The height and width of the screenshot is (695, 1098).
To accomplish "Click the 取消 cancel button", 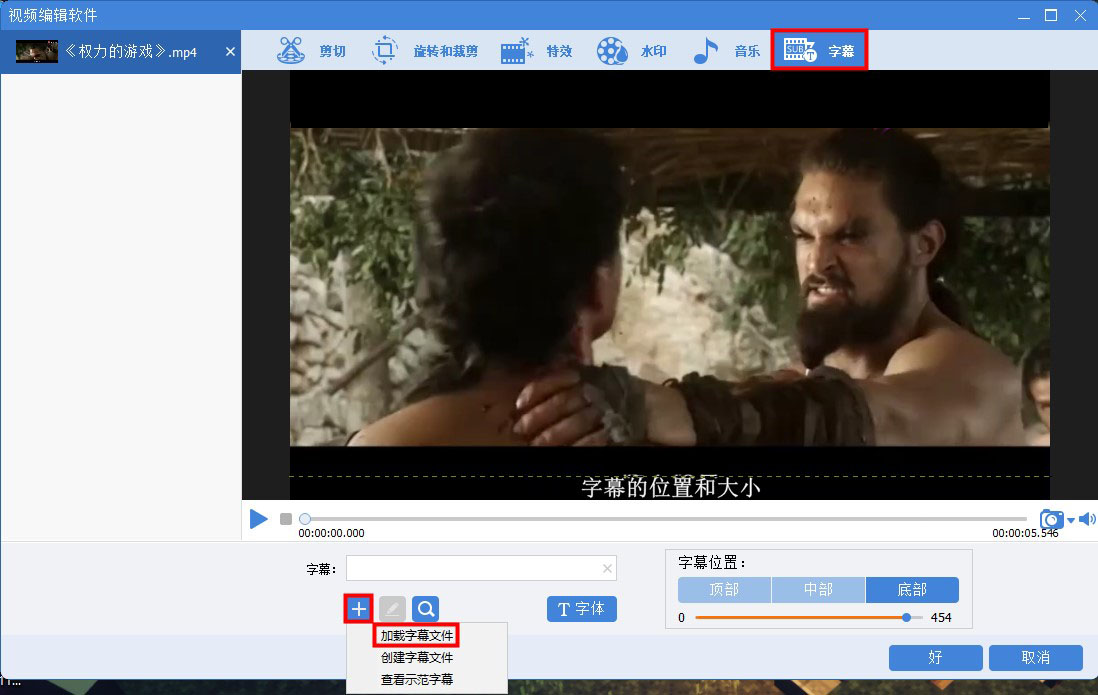I will (x=1036, y=658).
